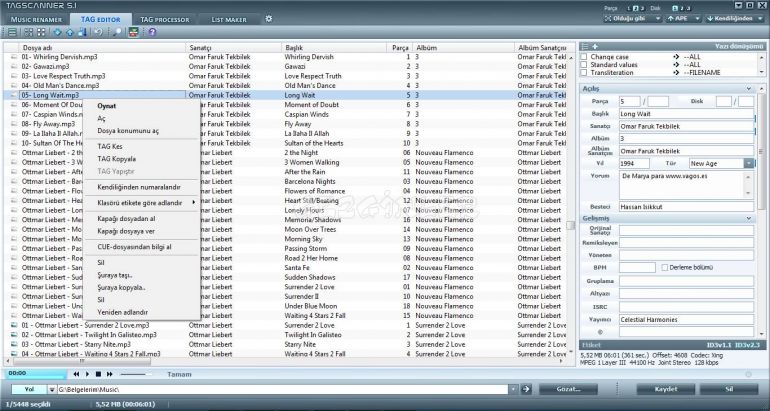Click the magnifier search icon in toolbar
This screenshot has width=770, height=411.
[117, 32]
